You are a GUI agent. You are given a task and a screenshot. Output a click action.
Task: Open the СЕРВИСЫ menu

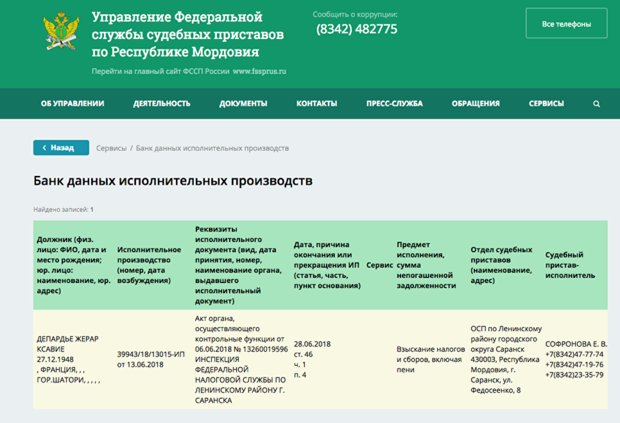(x=546, y=104)
